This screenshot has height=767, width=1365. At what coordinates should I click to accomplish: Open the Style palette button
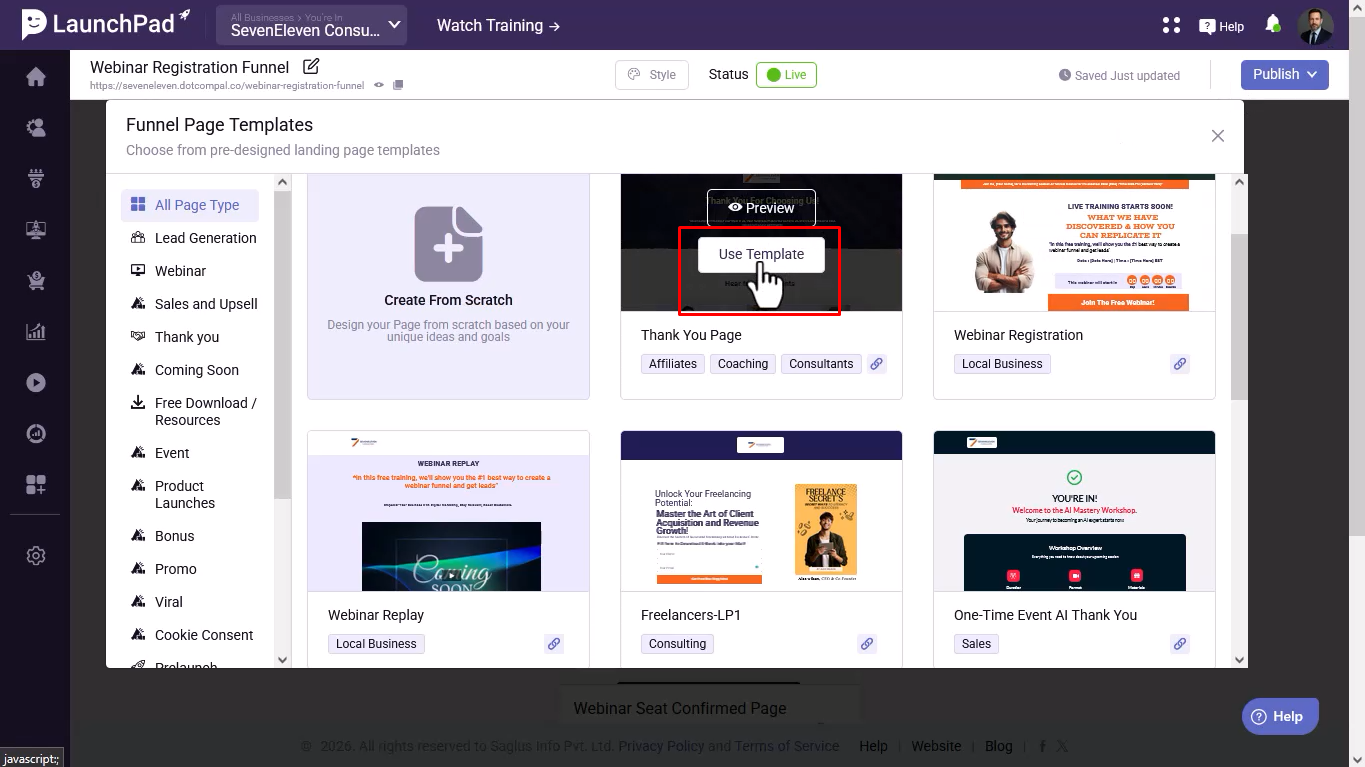652,75
